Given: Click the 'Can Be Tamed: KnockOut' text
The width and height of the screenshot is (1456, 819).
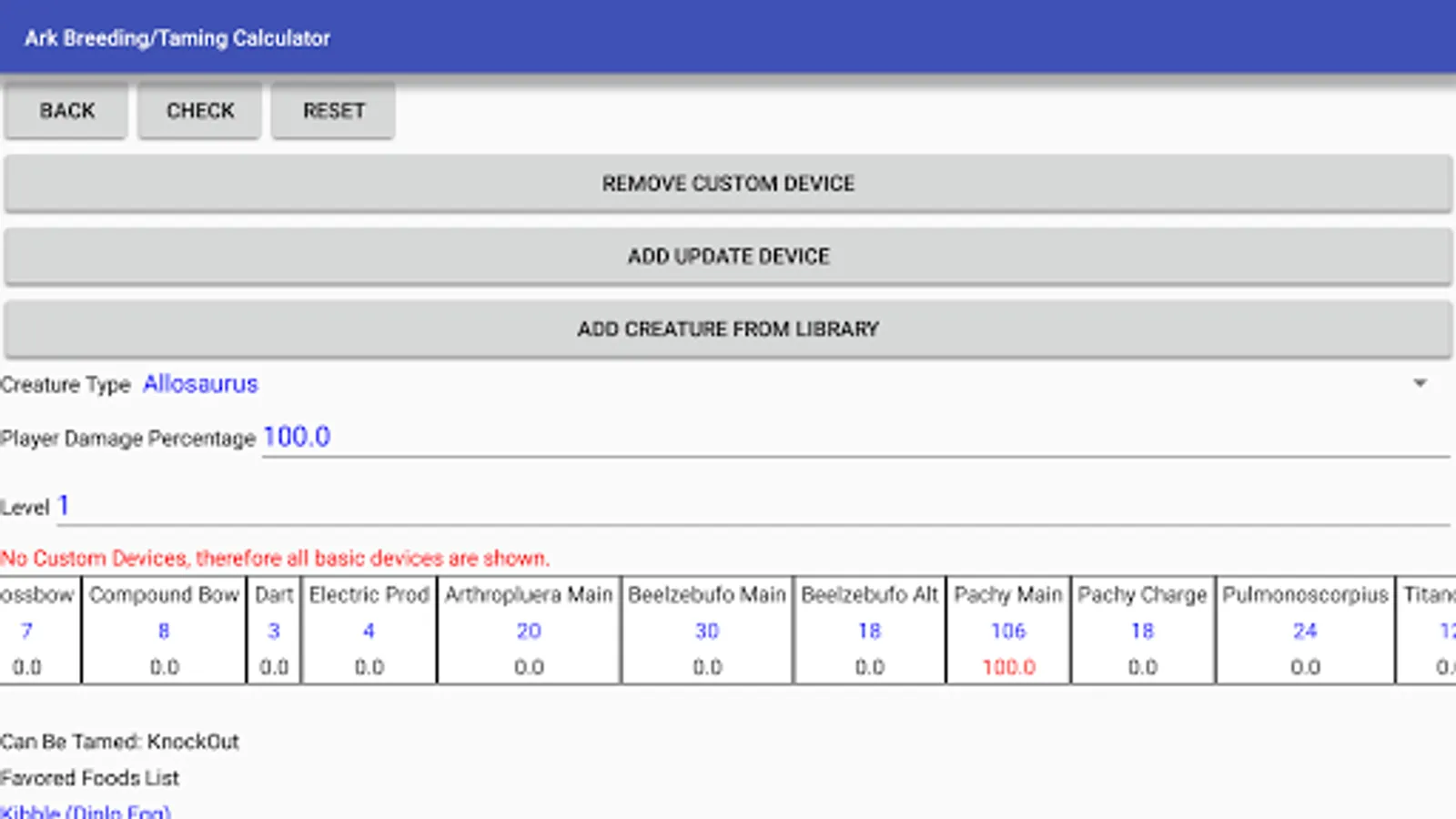Looking at the screenshot, I should [119, 742].
